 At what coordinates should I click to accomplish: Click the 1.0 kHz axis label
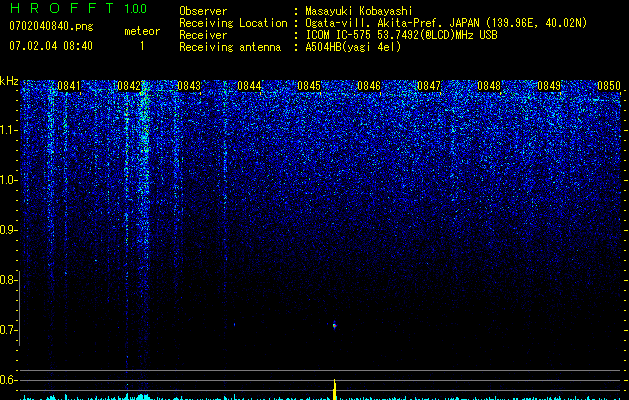click(8, 180)
